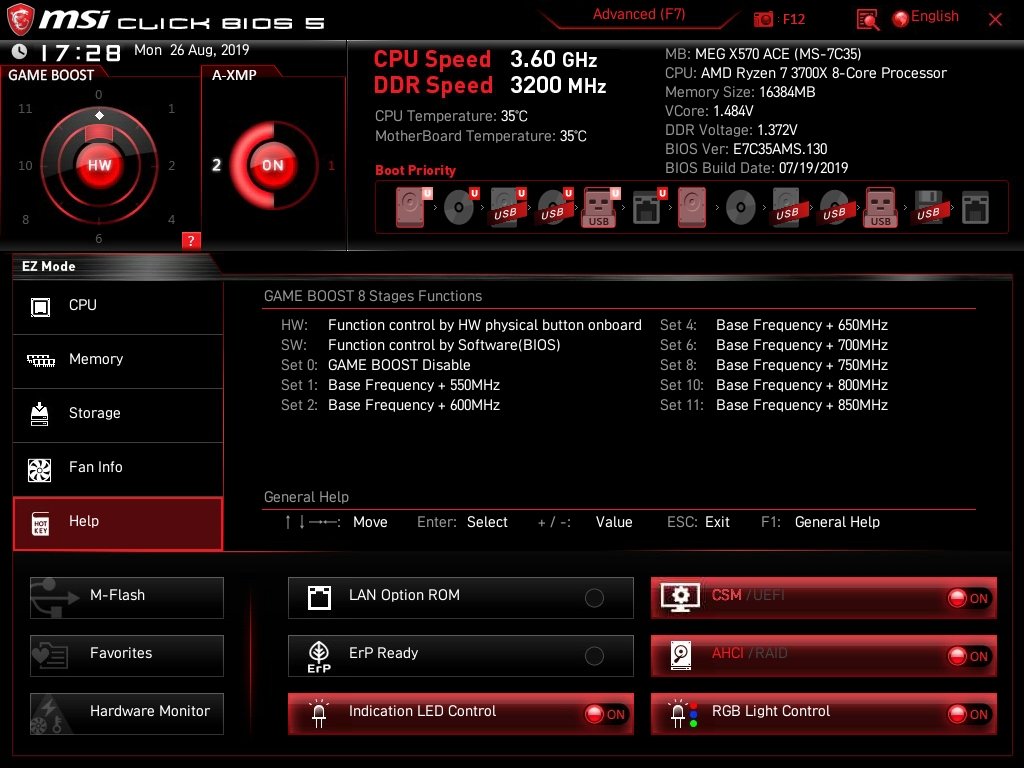1024x768 pixels.
Task: Select the optical disc boot device marked U
Action: point(460,208)
